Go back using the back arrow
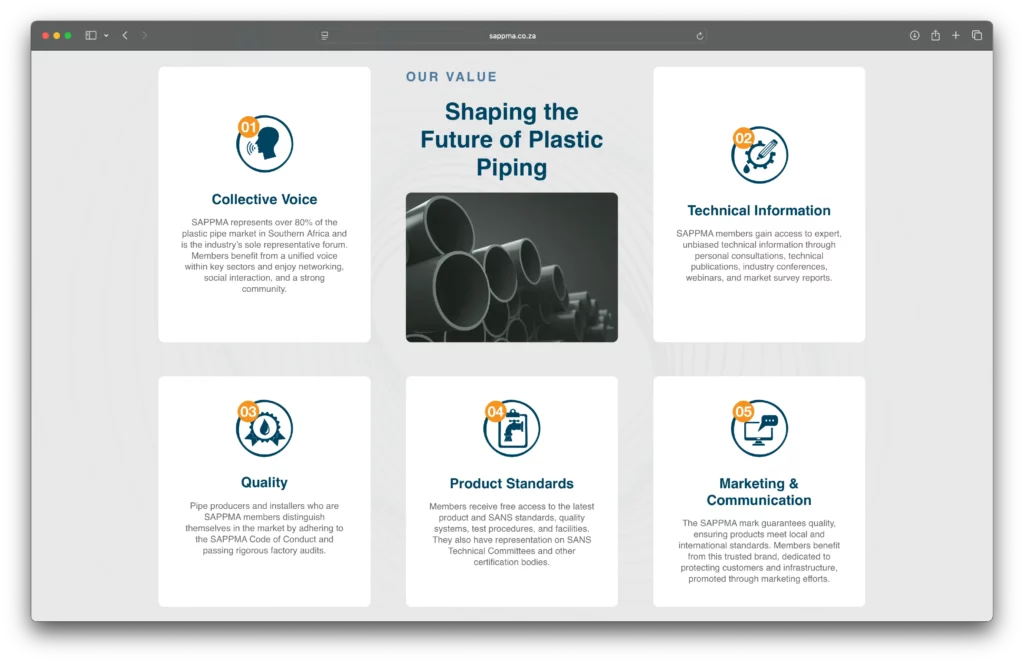This screenshot has width=1024, height=663. pos(125,36)
